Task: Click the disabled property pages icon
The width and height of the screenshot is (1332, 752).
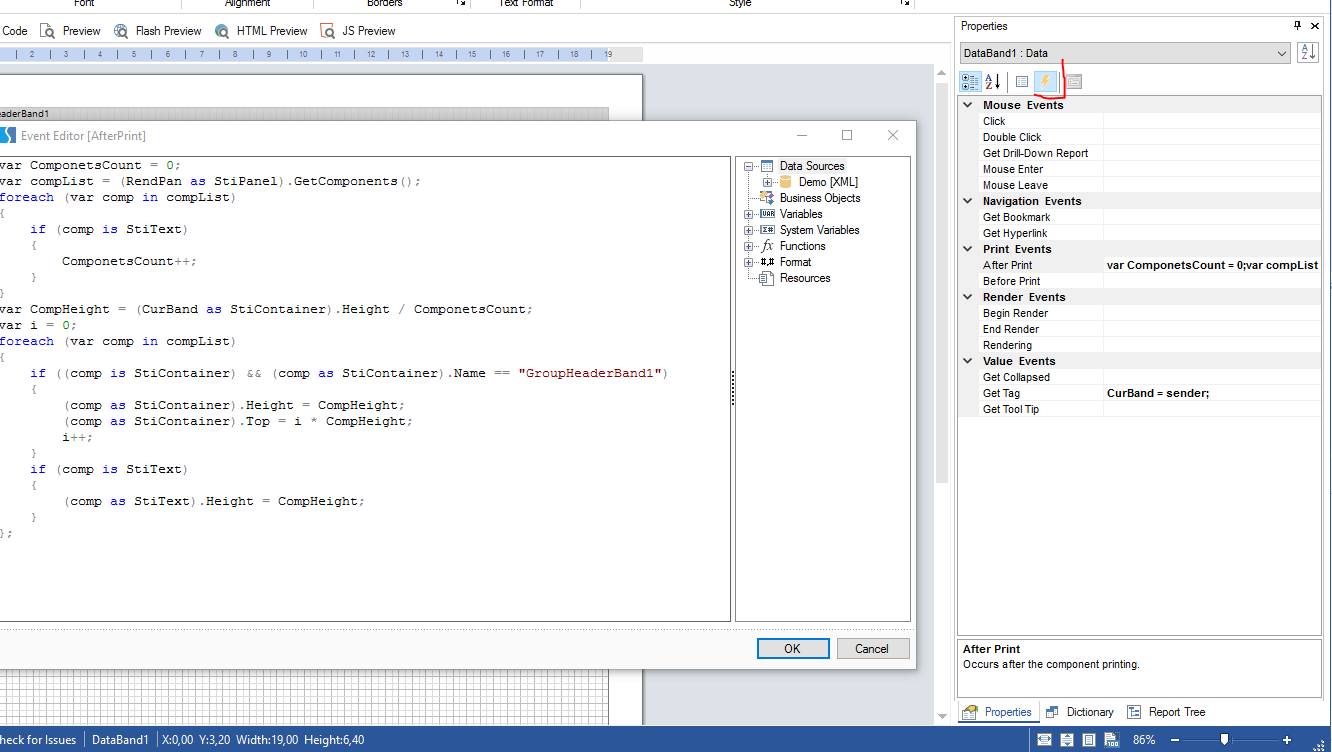Action: pos(1074,82)
